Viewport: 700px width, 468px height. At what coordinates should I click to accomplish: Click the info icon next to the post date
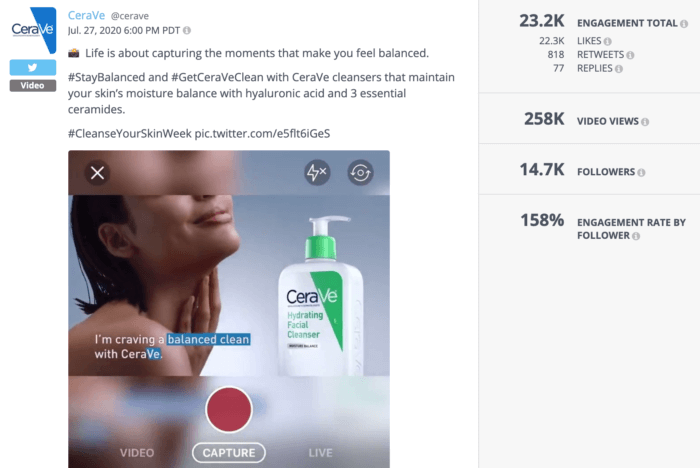pyautogui.click(x=187, y=30)
